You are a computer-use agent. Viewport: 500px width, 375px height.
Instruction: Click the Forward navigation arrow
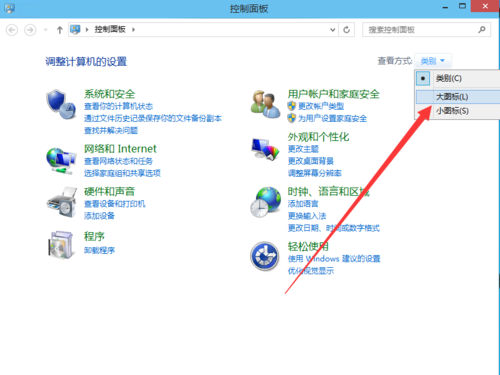tap(30, 30)
